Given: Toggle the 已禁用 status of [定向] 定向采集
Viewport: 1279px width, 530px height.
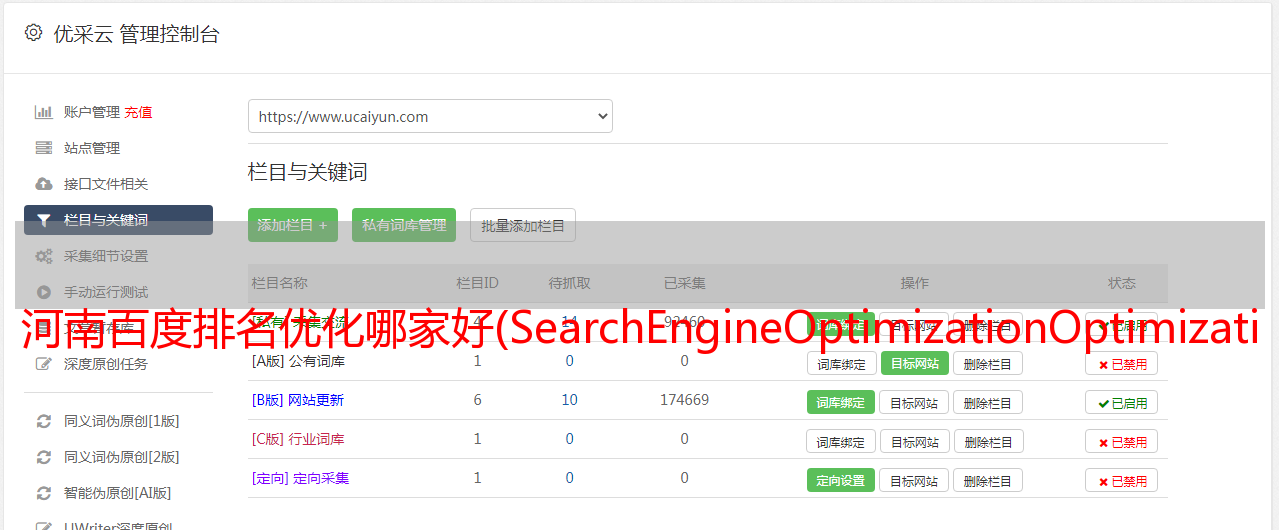Looking at the screenshot, I should point(1122,481).
